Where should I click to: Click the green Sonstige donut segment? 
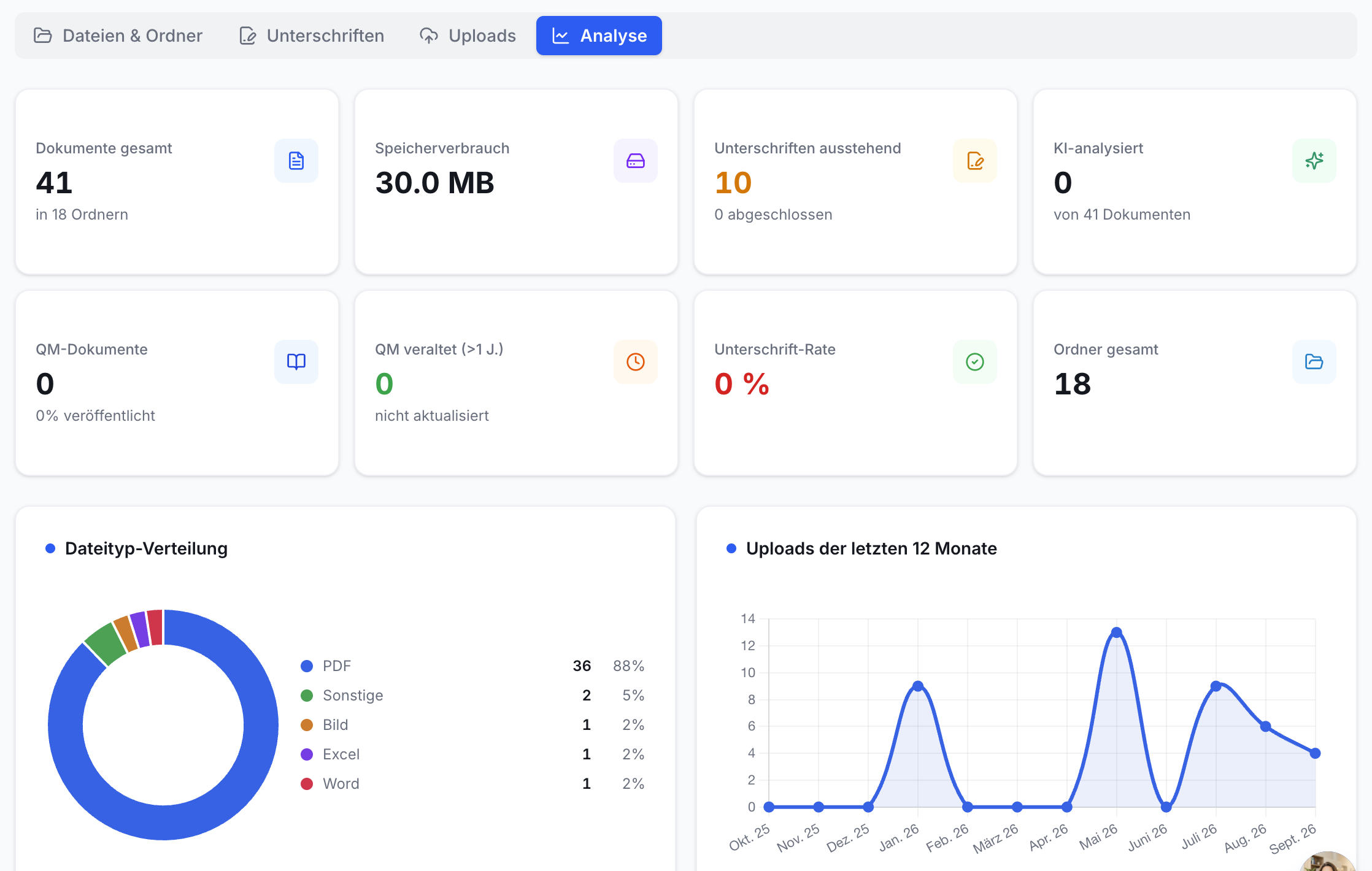107,643
